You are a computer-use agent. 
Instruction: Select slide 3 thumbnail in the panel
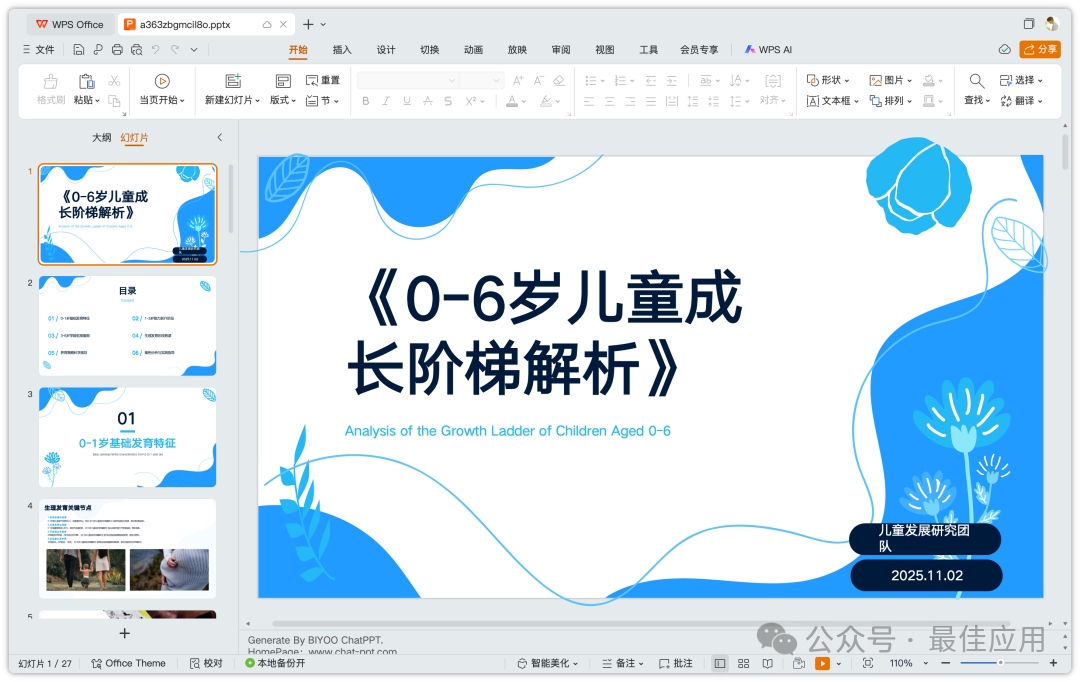[x=127, y=437]
